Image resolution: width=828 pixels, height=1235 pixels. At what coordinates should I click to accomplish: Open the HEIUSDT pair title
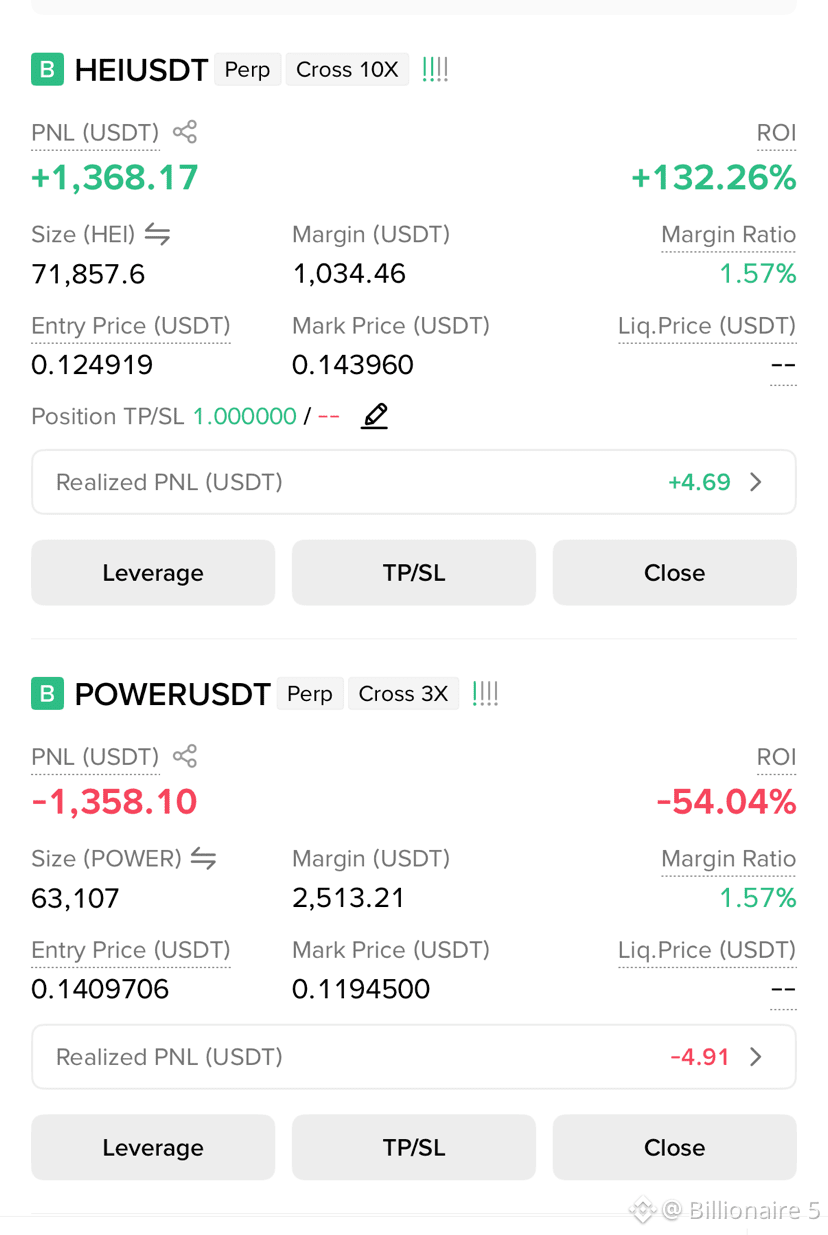pos(141,70)
